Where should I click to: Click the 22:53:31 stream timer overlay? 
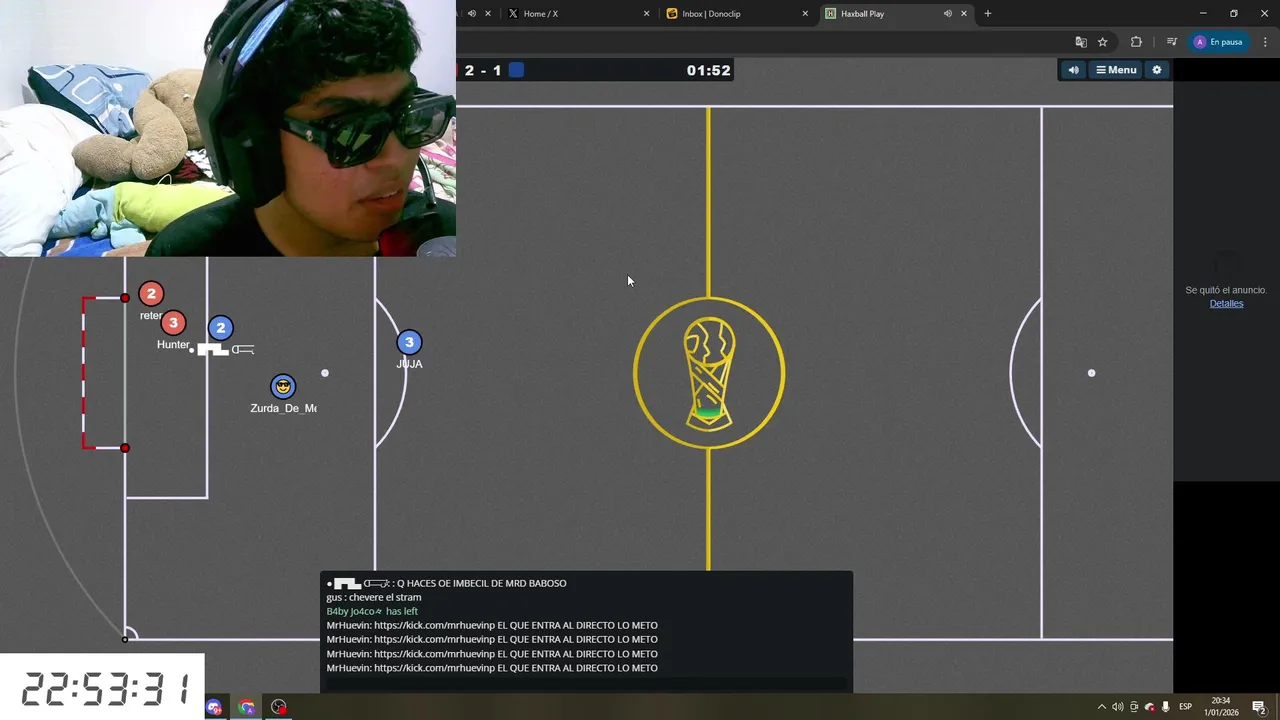pos(103,689)
